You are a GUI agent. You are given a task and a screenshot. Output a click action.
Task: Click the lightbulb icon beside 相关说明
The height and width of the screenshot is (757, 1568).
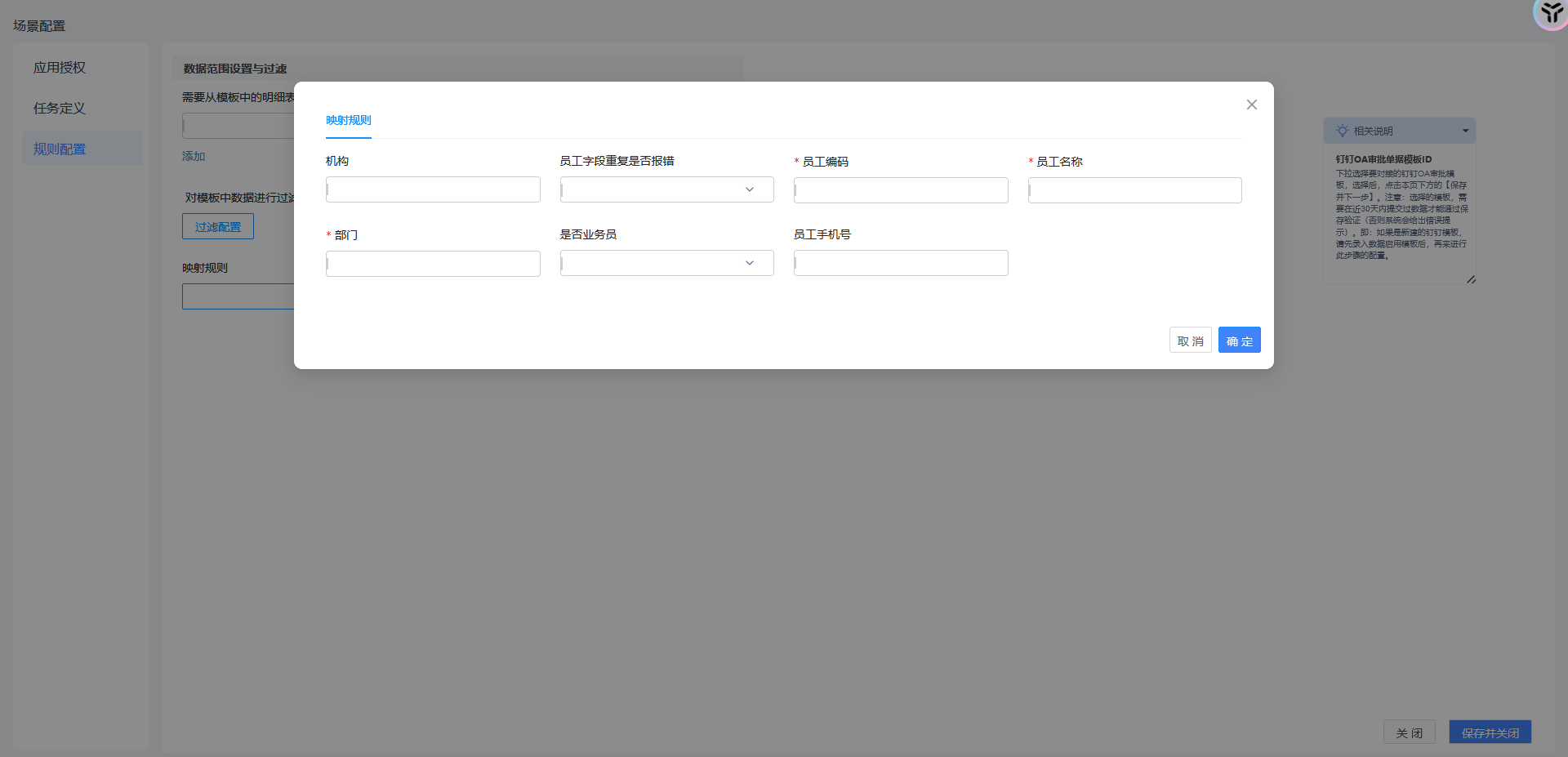tap(1342, 131)
